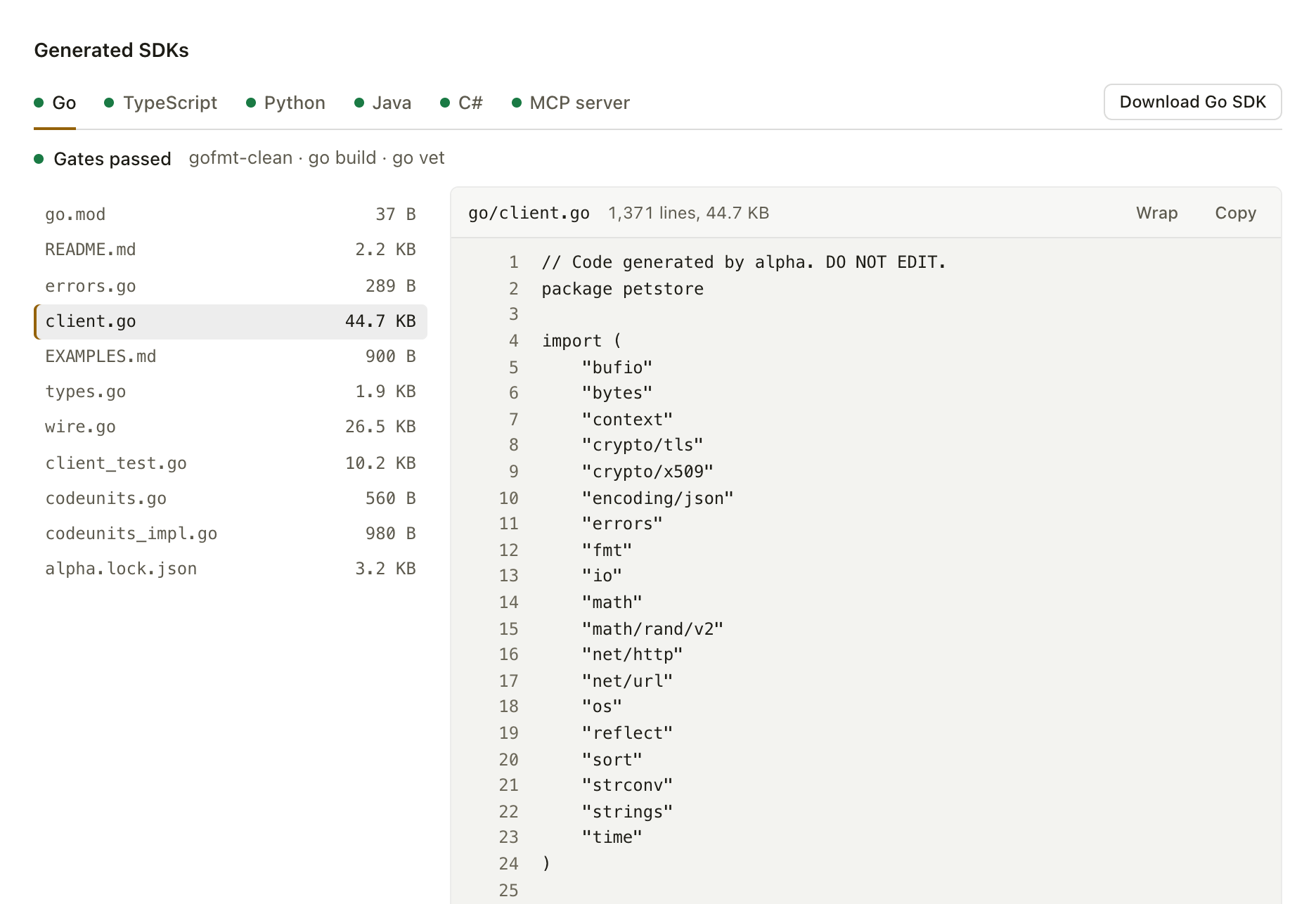This screenshot has height=904, width=1316.
Task: Click the green Gates passed status dot
Action: point(39,159)
